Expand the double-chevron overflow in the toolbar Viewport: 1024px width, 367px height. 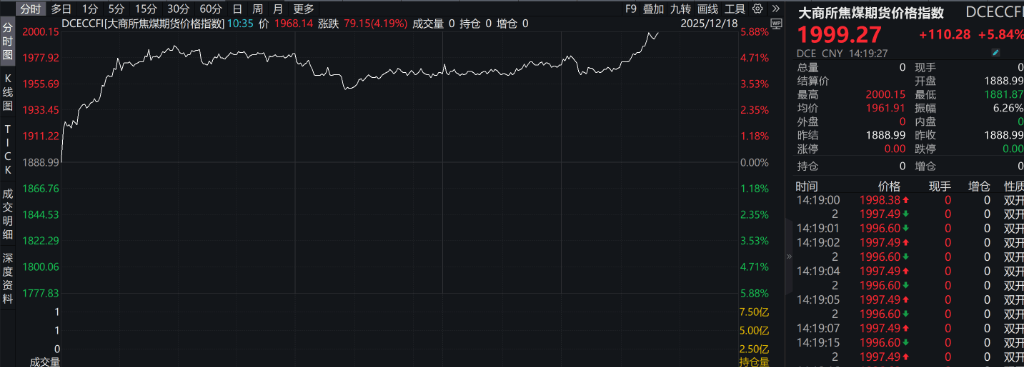tap(775, 8)
